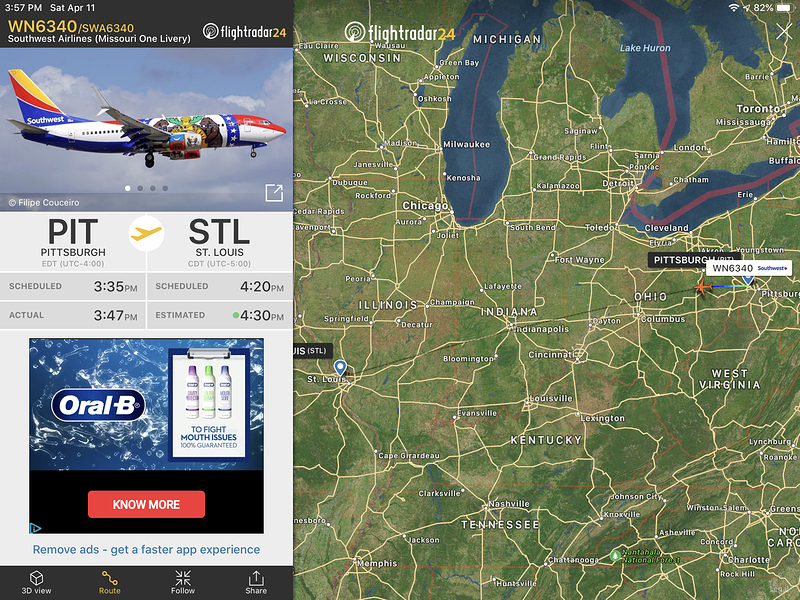Open the Share option
This screenshot has width=800, height=600.
tap(256, 582)
